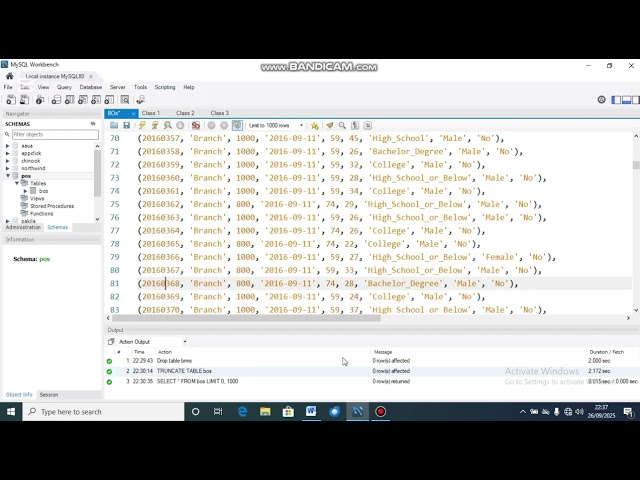Open the Server menu
This screenshot has height=480, width=640.
(x=118, y=87)
